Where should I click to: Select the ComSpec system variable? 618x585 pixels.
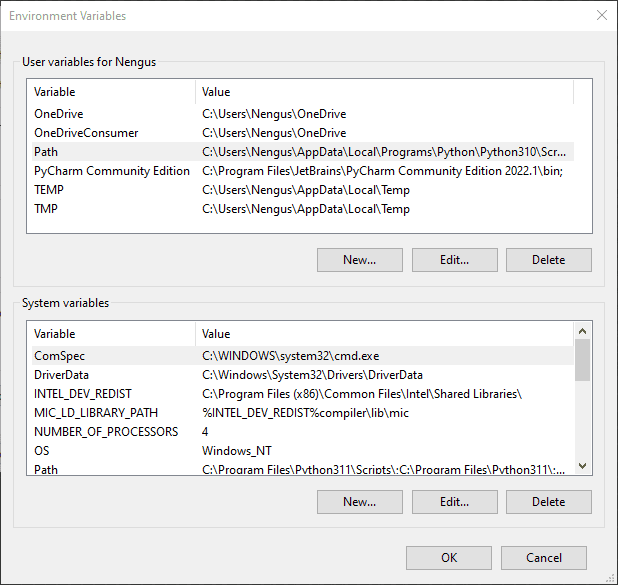[x=303, y=356]
